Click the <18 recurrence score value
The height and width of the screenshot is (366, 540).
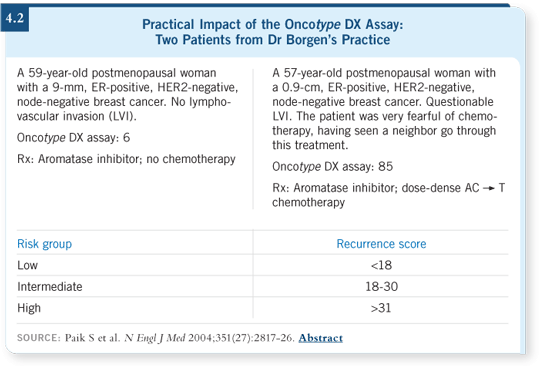click(381, 265)
